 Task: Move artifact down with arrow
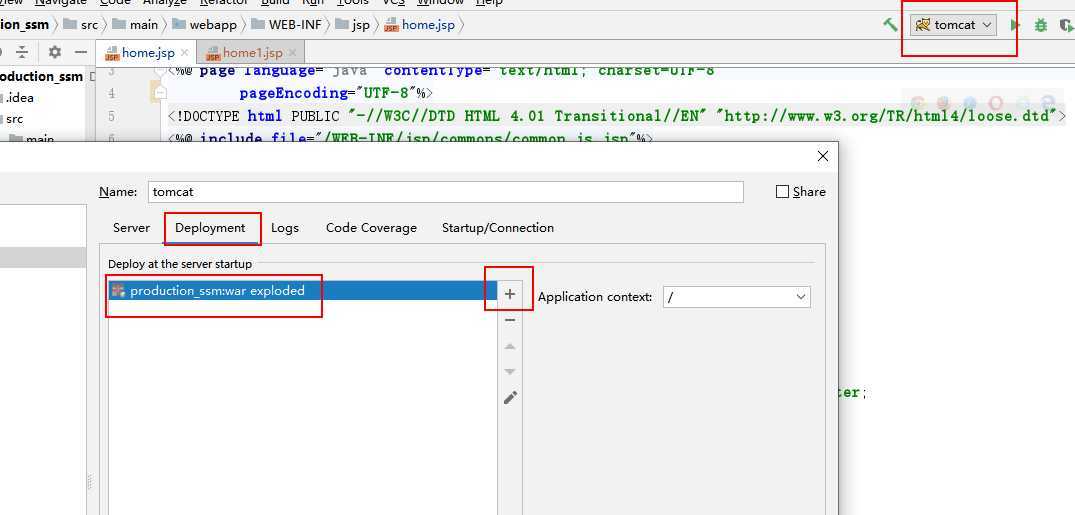point(509,372)
